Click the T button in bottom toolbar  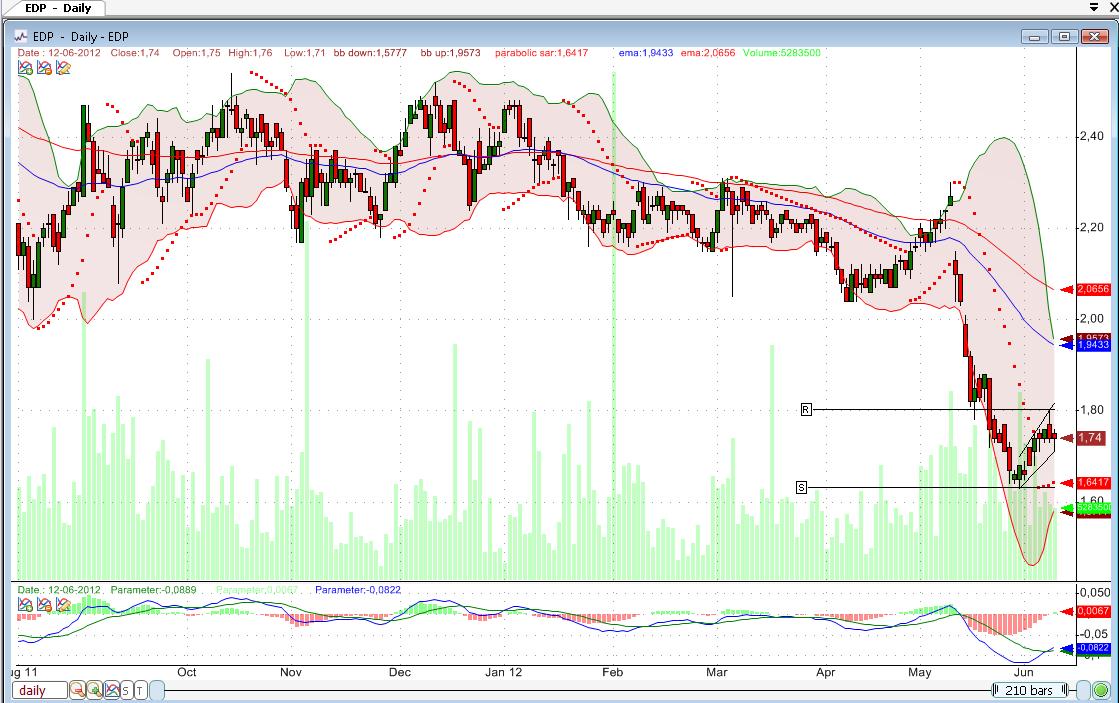140,690
